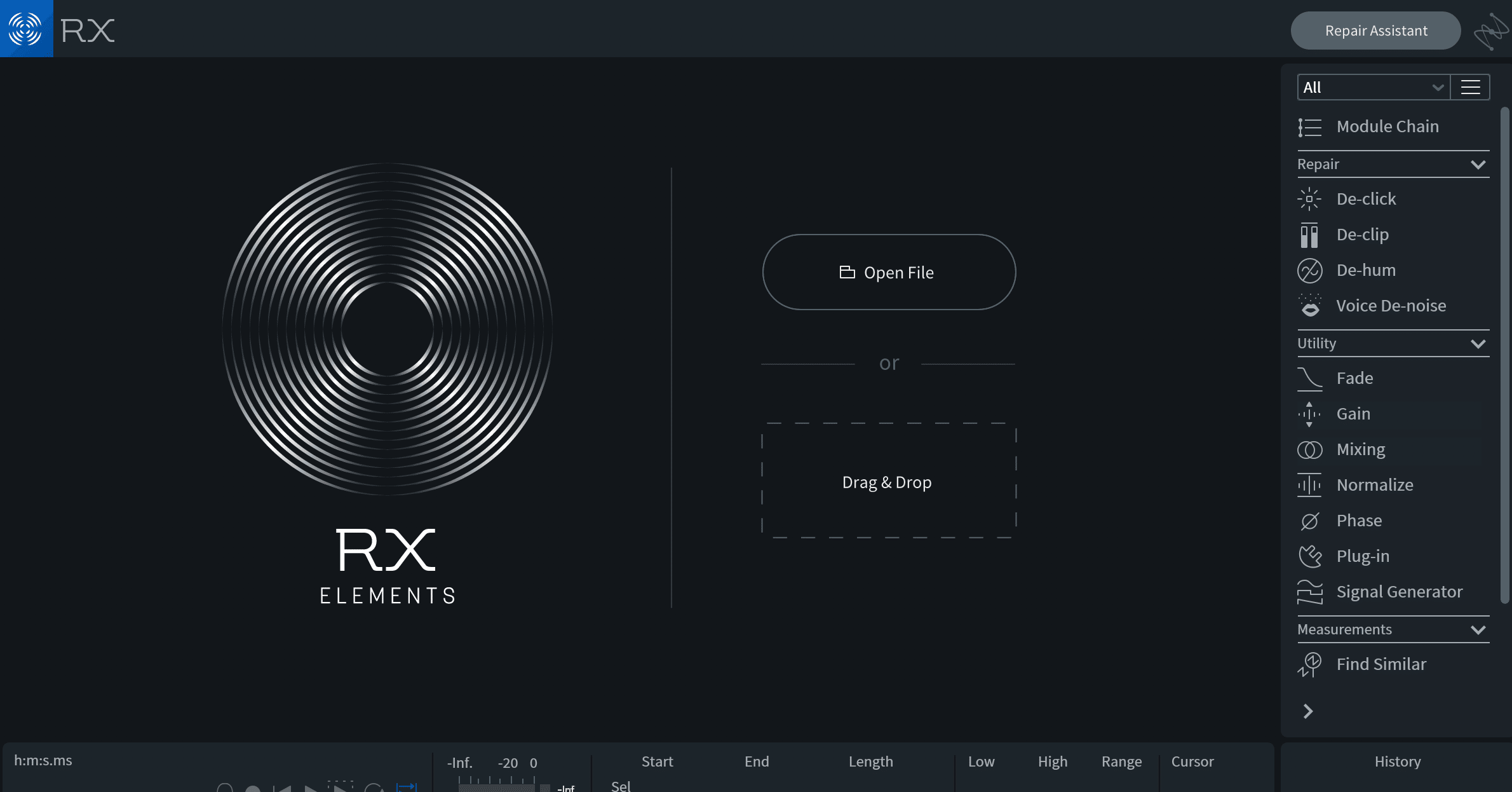Click the module list view menu button

pos(1470,88)
